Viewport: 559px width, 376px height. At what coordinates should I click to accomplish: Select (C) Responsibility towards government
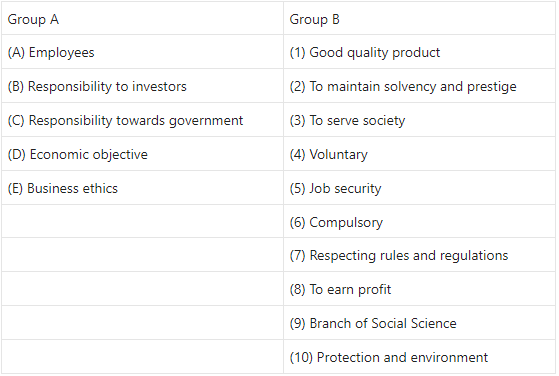142,120
